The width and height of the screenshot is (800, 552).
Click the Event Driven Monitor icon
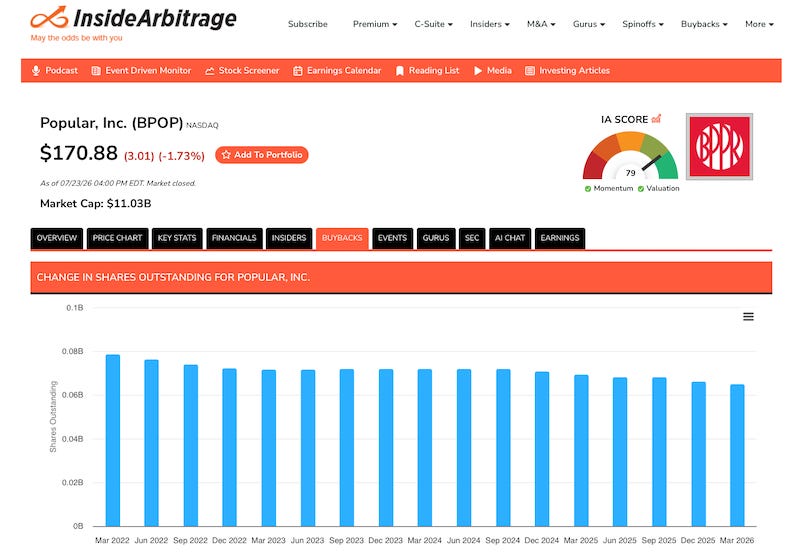click(96, 70)
